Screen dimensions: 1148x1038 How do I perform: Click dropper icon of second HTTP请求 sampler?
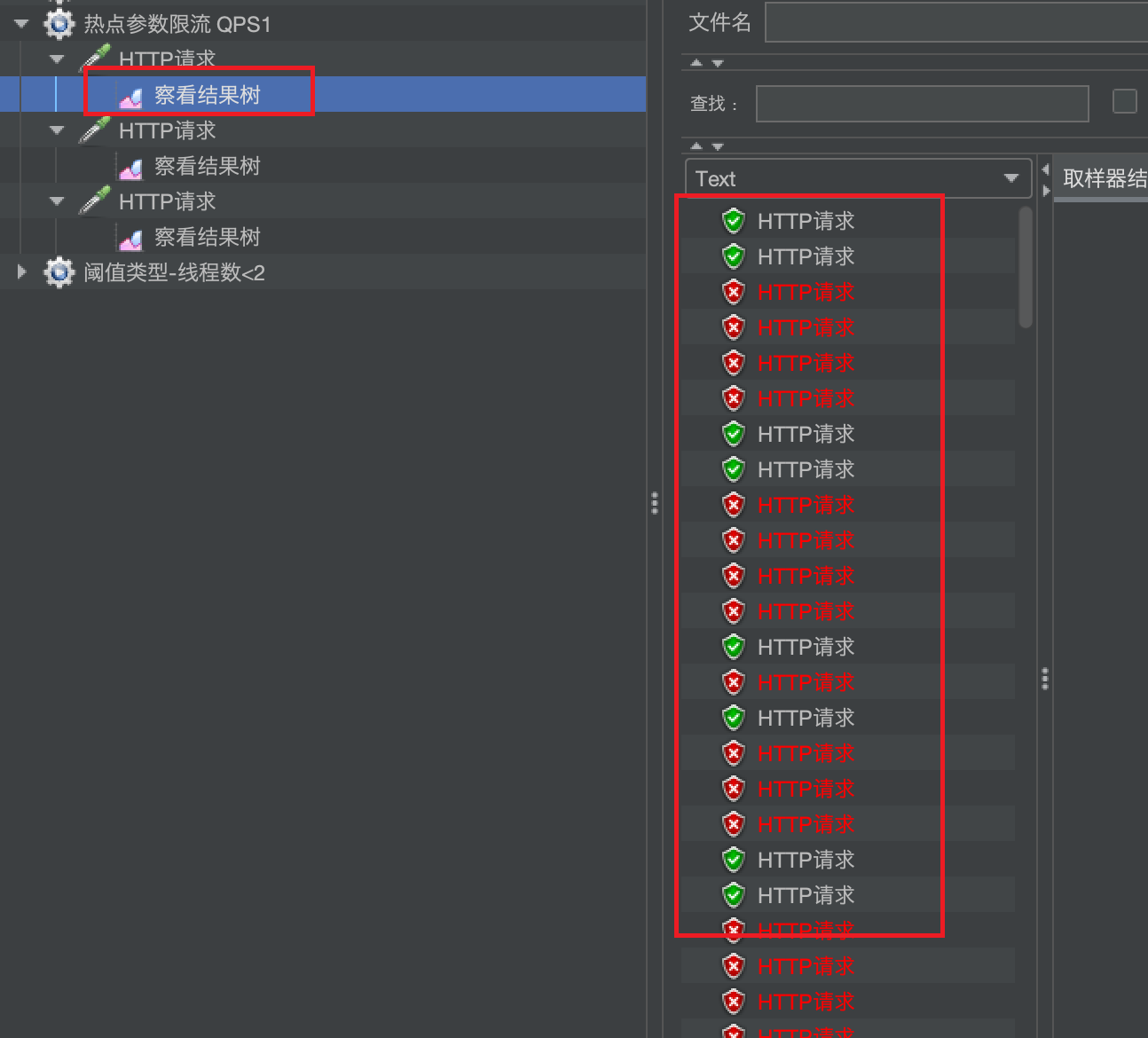click(x=94, y=130)
